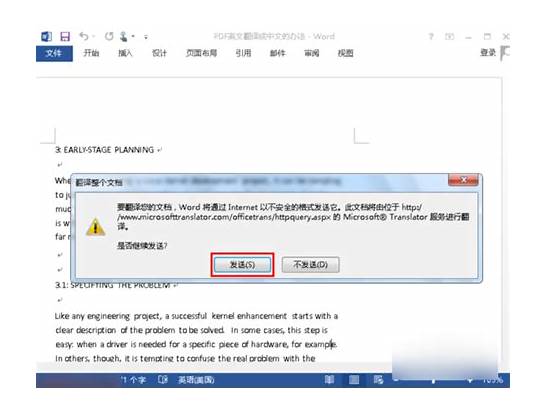Switch to the 页面布局 (Page Layout) tab

click(x=201, y=53)
